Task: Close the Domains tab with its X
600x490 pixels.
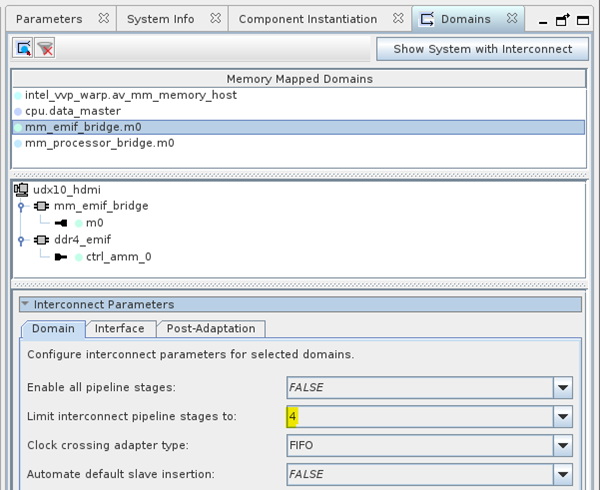Action: pyautogui.click(x=512, y=19)
